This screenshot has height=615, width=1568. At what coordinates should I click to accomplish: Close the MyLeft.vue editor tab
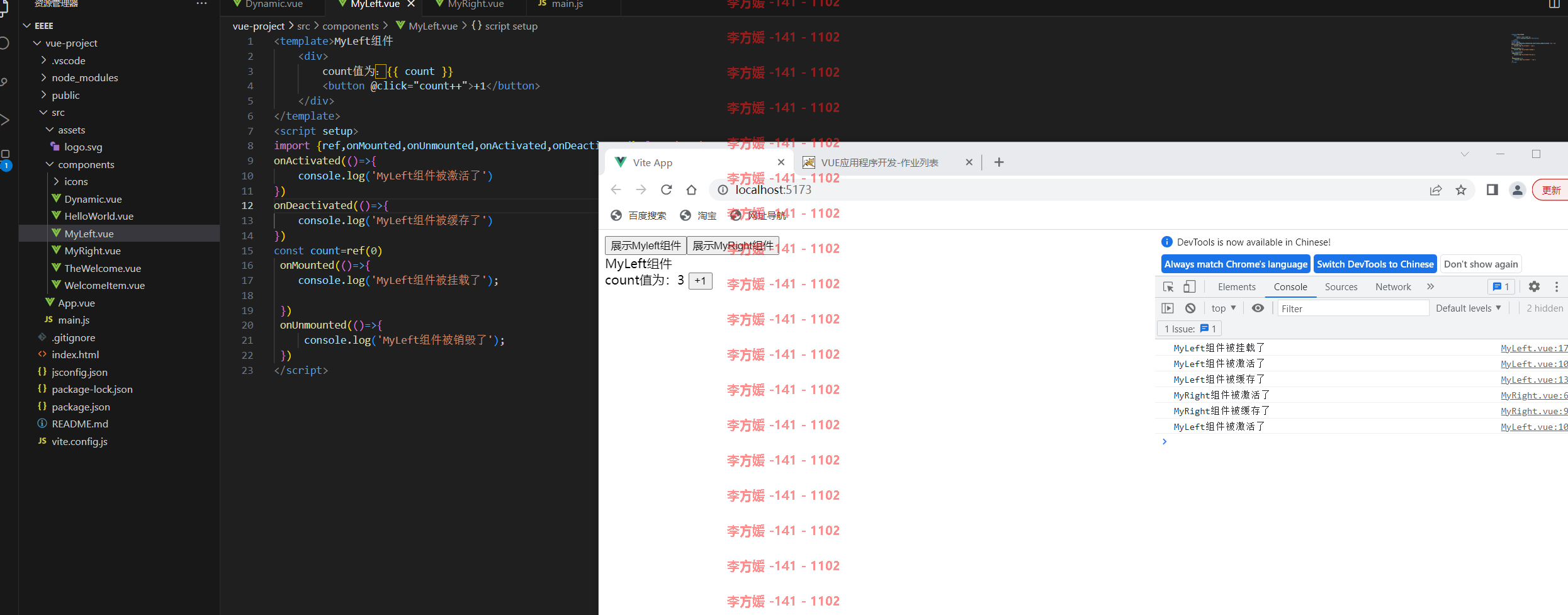pyautogui.click(x=411, y=4)
